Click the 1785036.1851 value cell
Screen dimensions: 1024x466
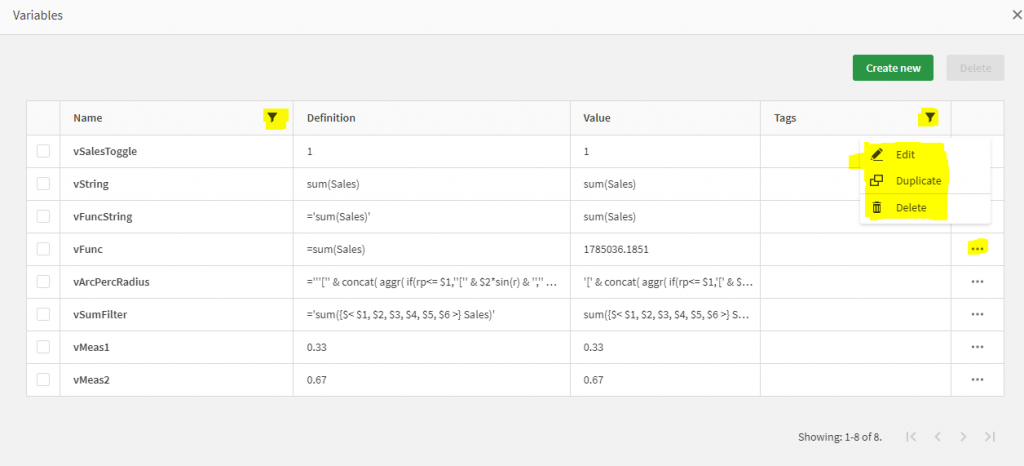pyautogui.click(x=665, y=249)
